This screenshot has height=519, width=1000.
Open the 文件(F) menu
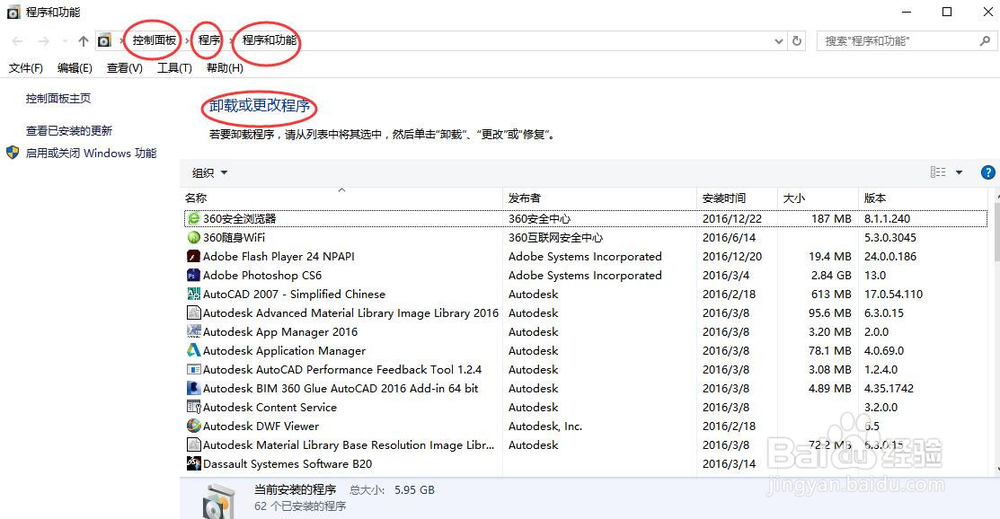click(26, 68)
